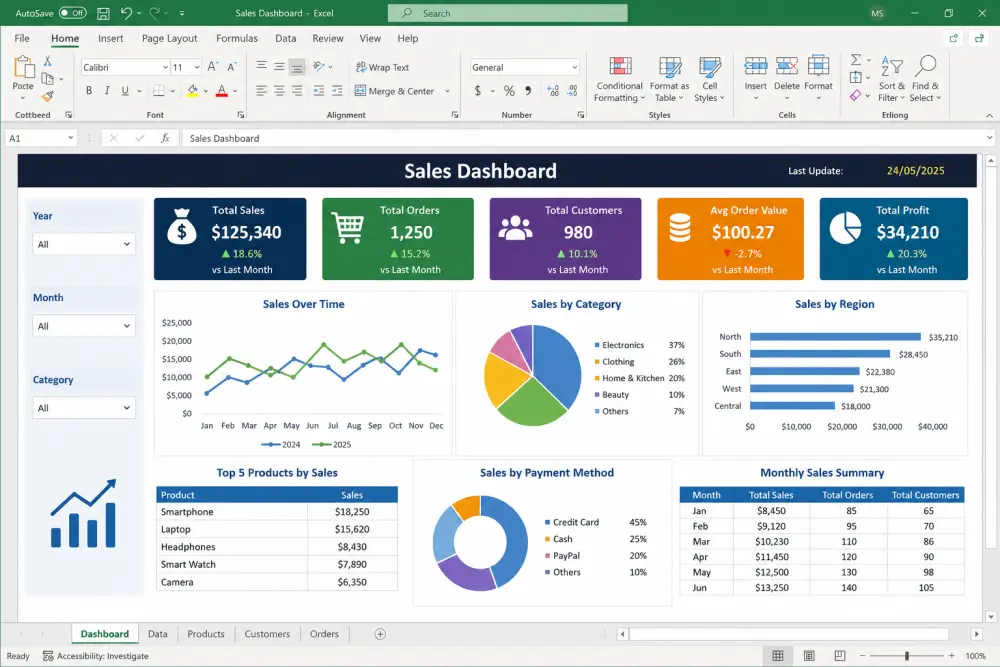The height and width of the screenshot is (667, 1000).
Task: Adjust the zoom slider handle
Action: [906, 656]
